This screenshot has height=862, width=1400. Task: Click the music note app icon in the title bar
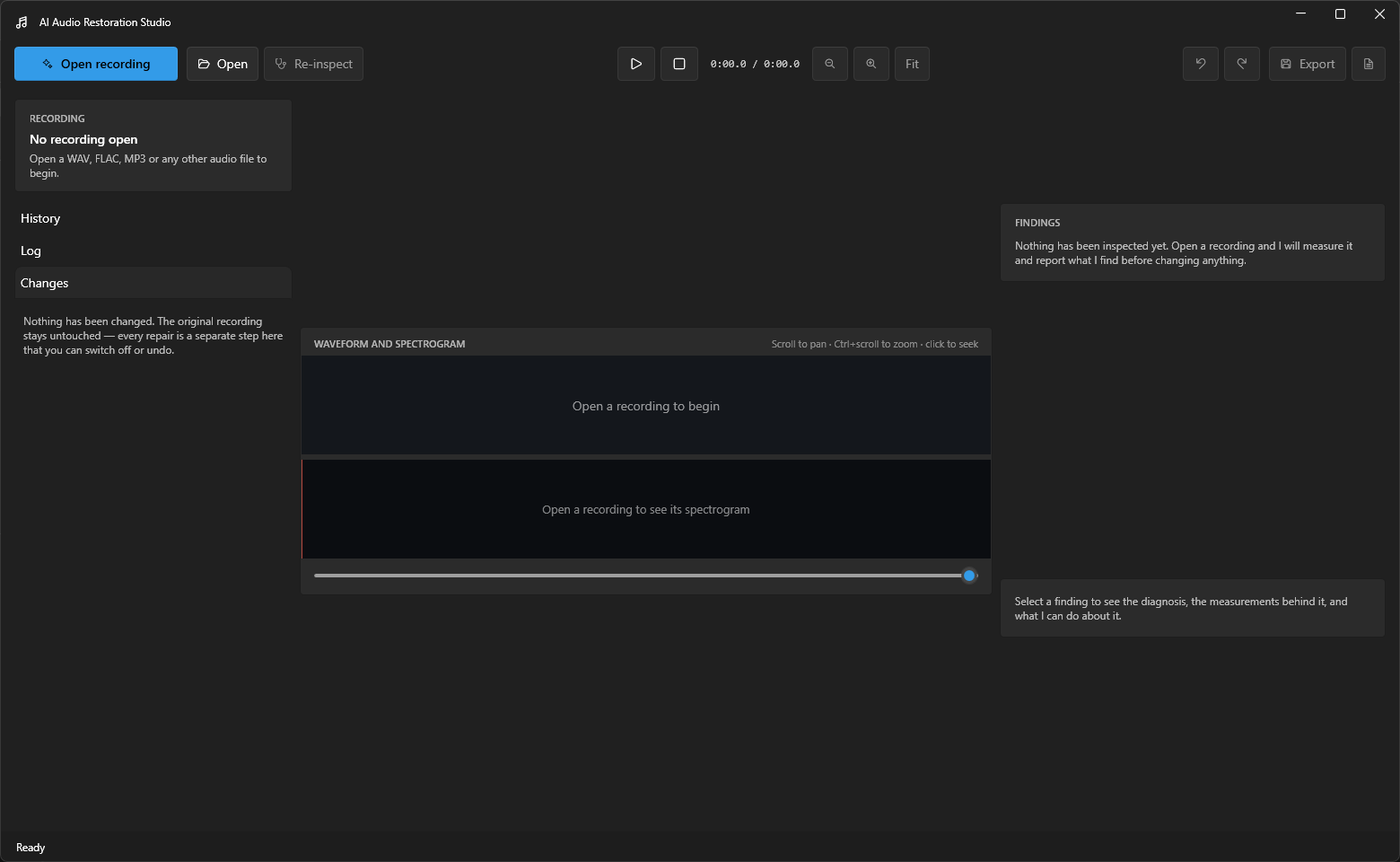[x=22, y=22]
